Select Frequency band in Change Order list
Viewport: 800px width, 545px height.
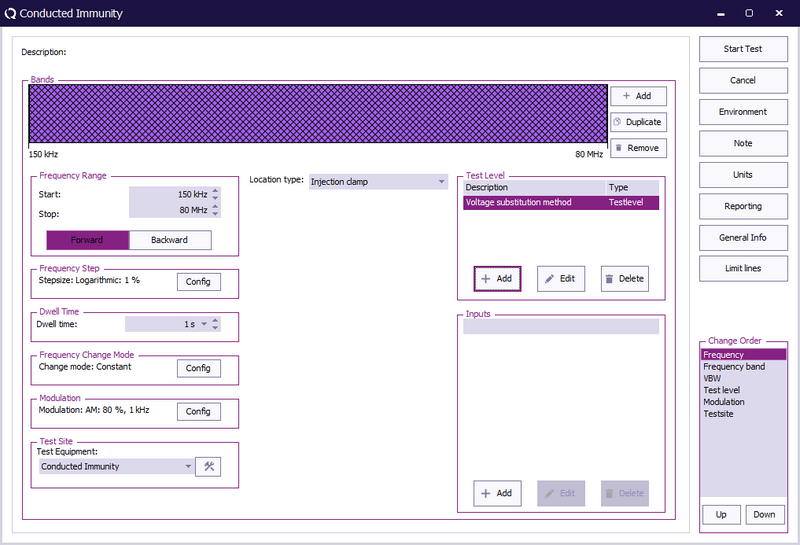734,367
